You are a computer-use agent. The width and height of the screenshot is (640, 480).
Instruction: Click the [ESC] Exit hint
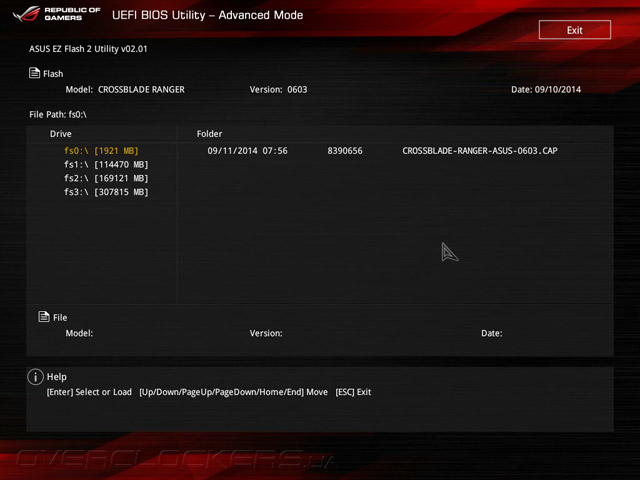pyautogui.click(x=353, y=392)
